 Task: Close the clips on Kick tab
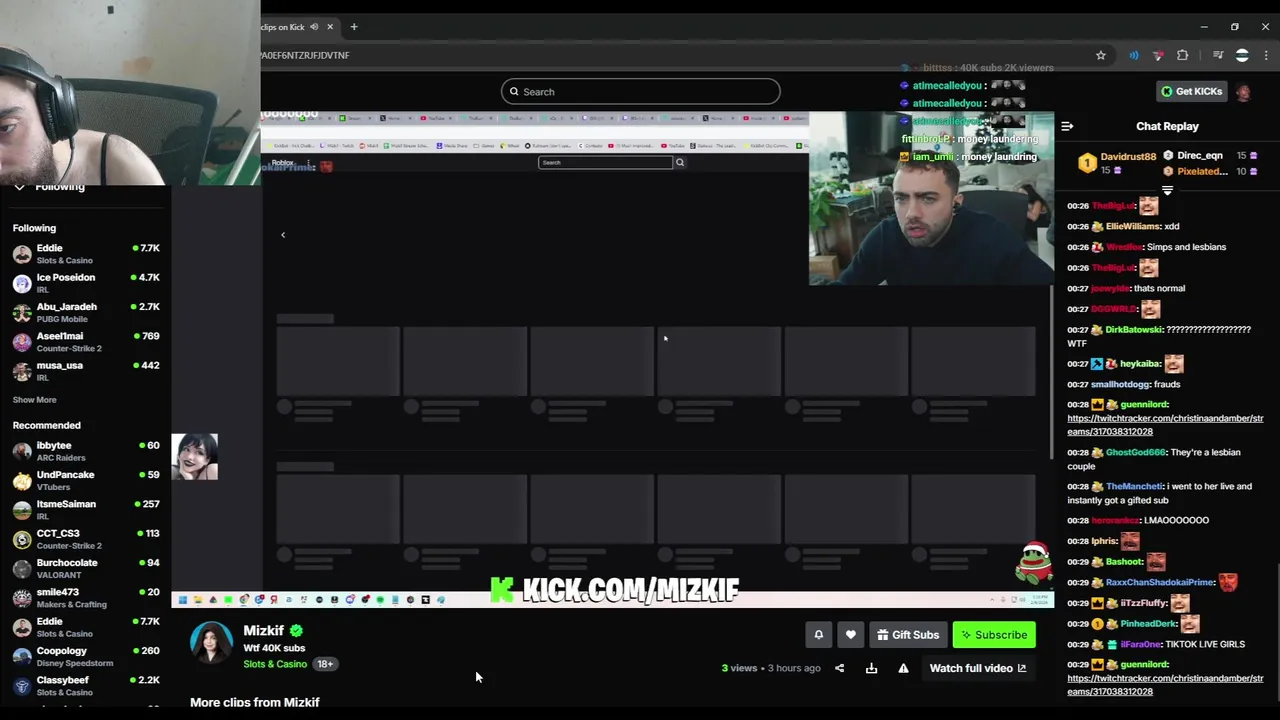(x=330, y=27)
